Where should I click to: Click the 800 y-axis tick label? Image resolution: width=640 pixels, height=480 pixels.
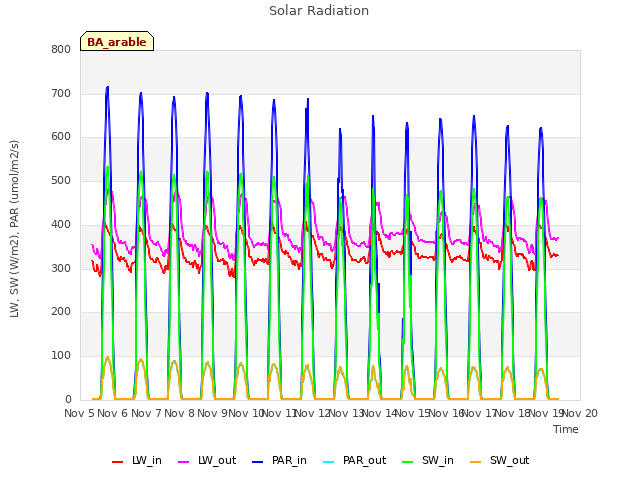61,49
